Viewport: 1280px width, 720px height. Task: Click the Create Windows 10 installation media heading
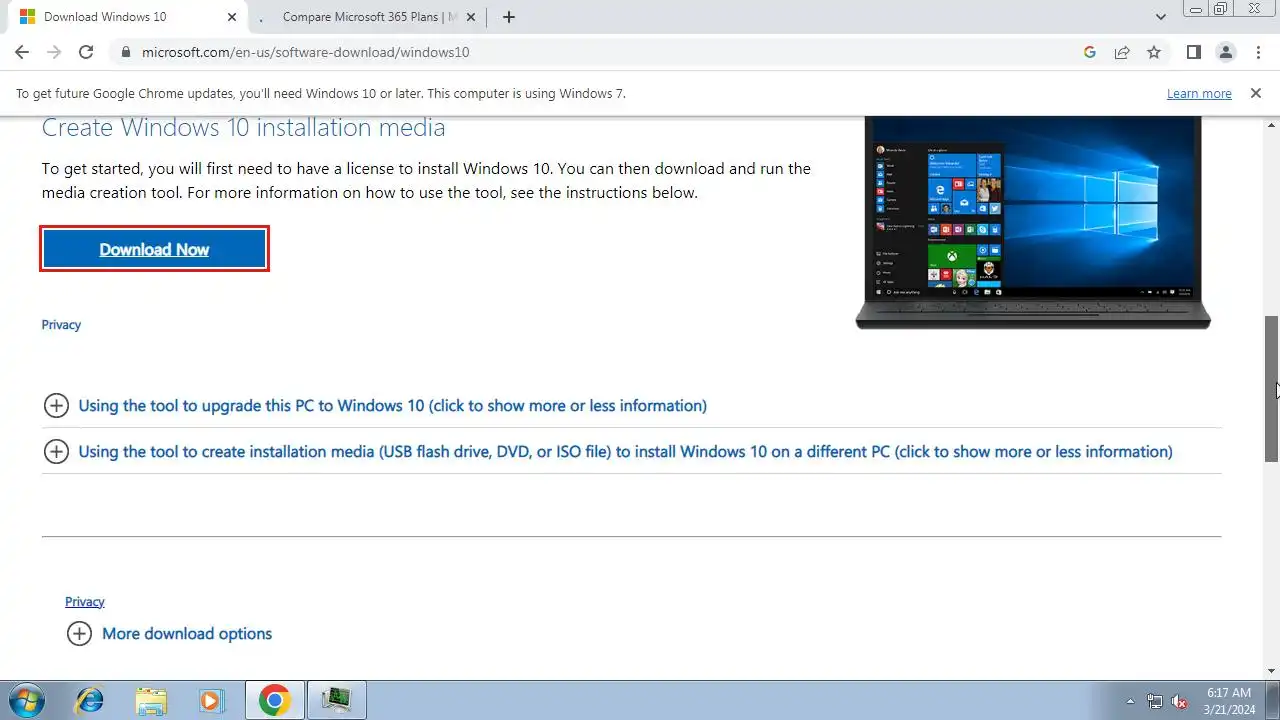(x=243, y=128)
